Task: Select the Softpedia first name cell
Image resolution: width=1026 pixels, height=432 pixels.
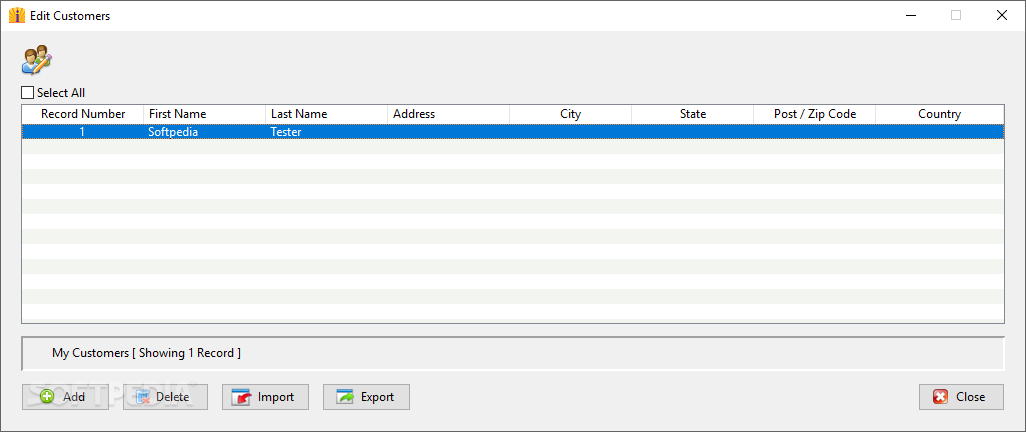Action: point(205,132)
